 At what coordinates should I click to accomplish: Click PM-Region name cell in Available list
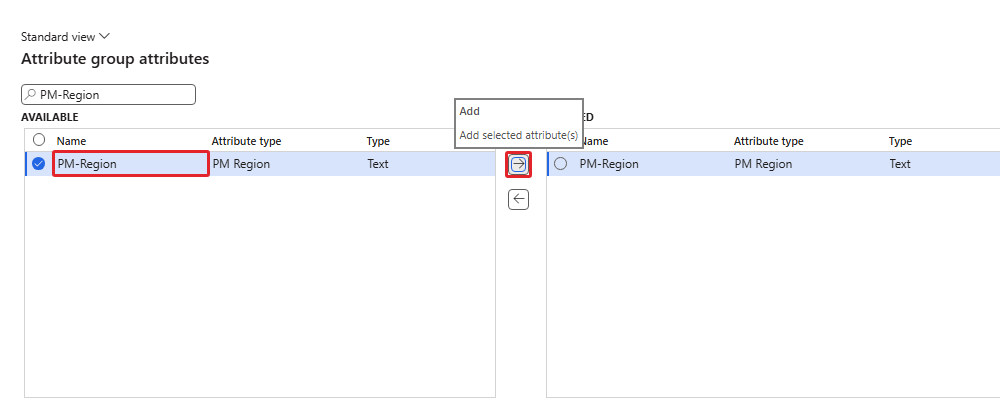(x=131, y=164)
